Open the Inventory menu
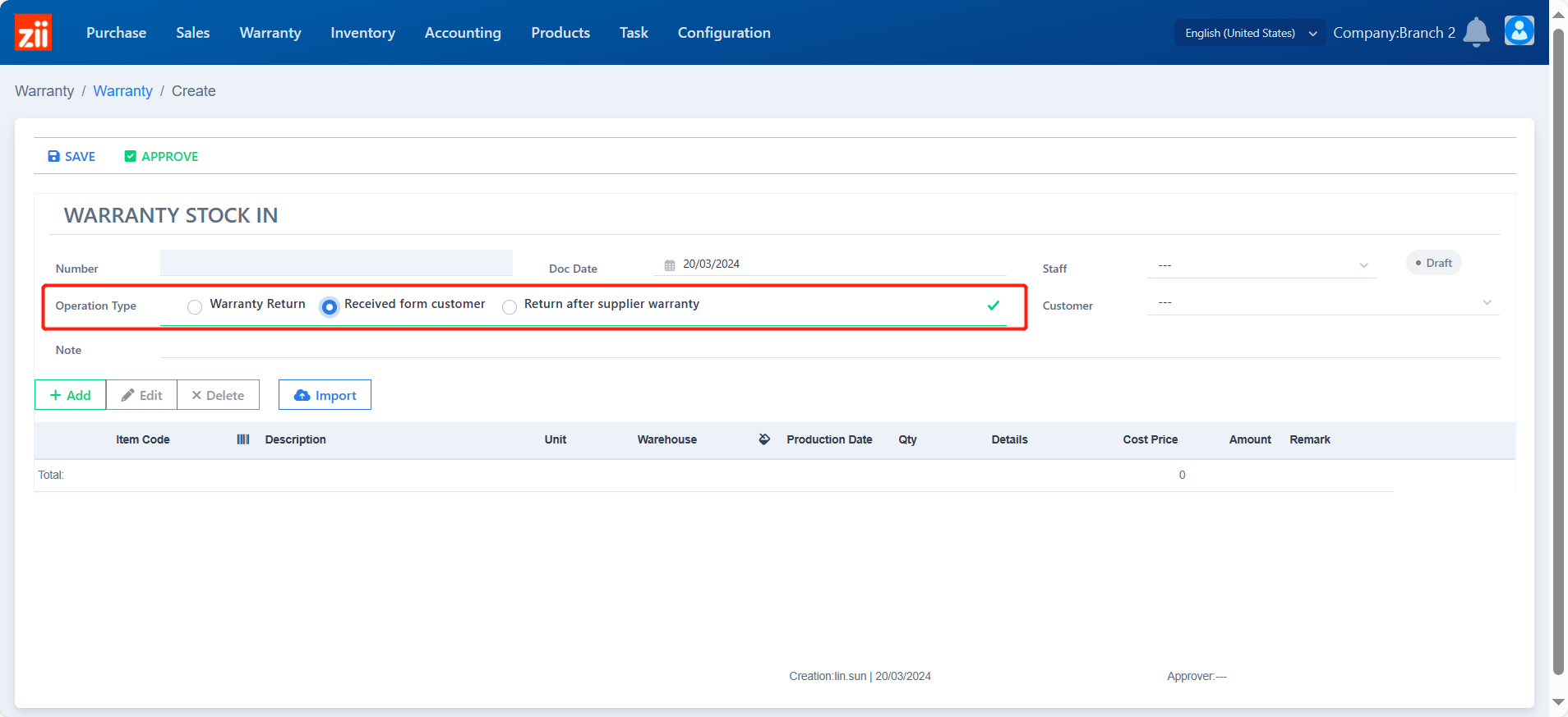This screenshot has height=717, width=1568. coord(362,33)
